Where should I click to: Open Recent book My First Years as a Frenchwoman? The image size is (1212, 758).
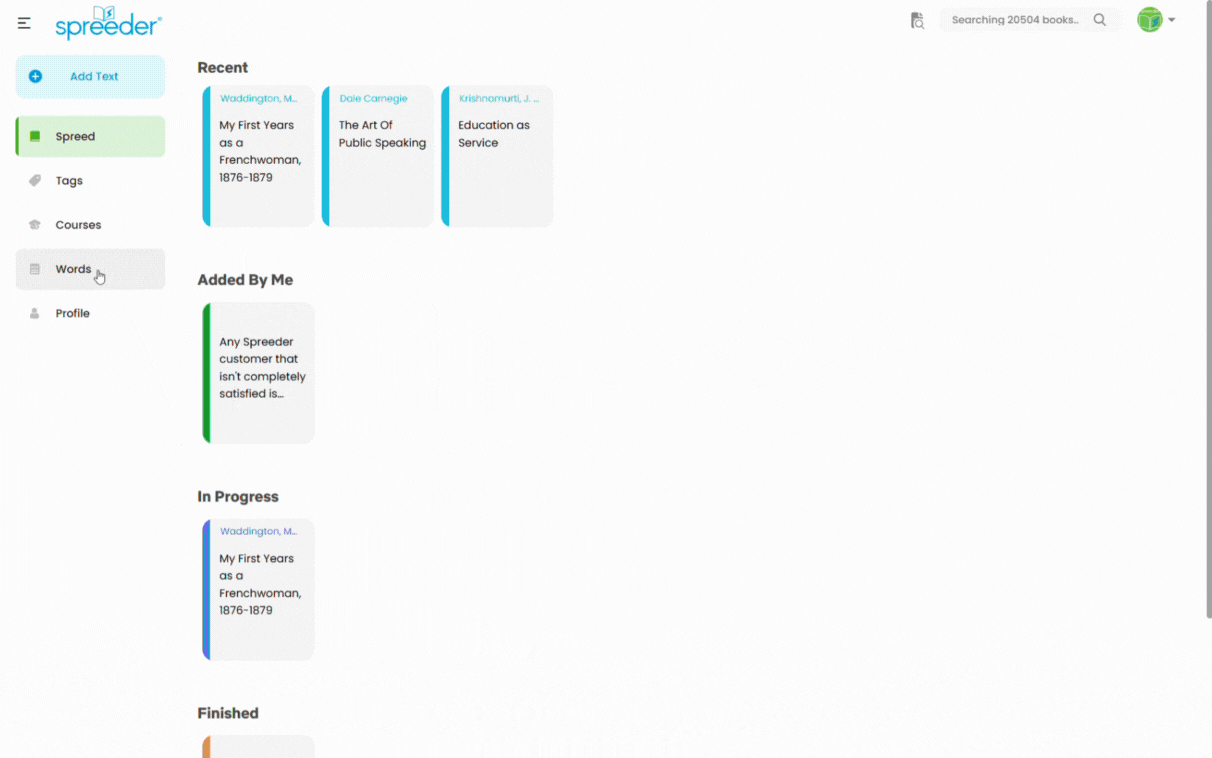coord(258,156)
